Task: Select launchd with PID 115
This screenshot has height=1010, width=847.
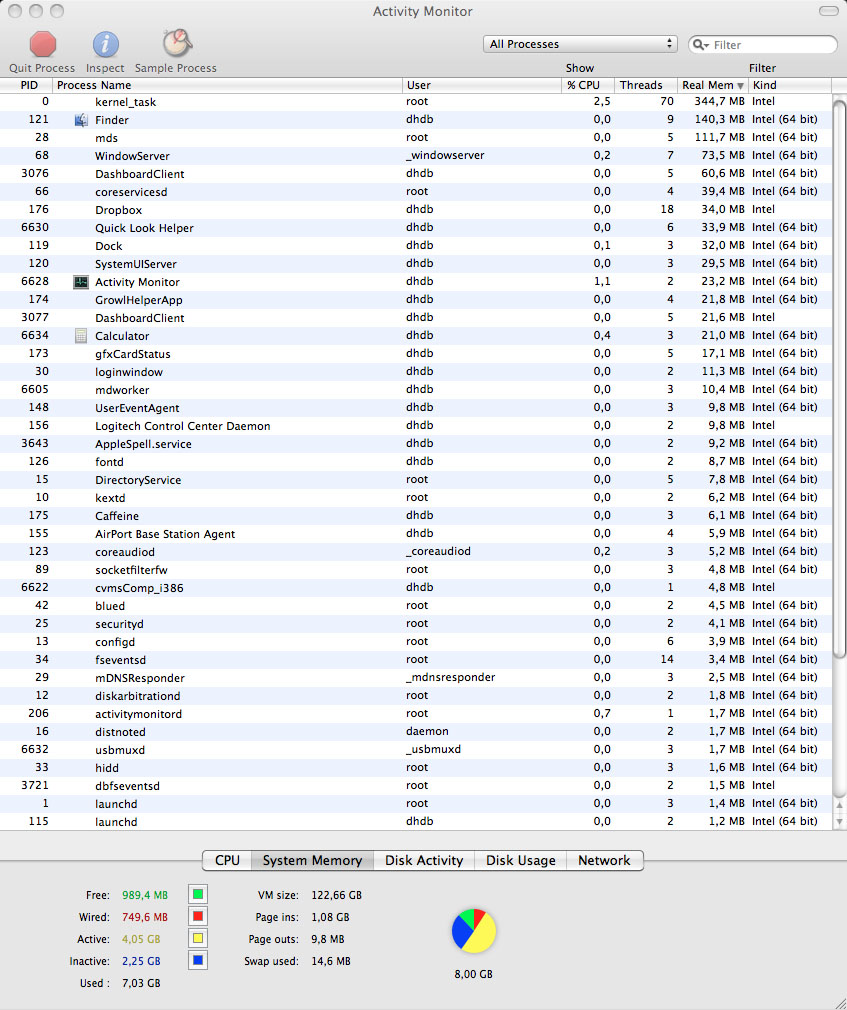Action: coord(415,822)
